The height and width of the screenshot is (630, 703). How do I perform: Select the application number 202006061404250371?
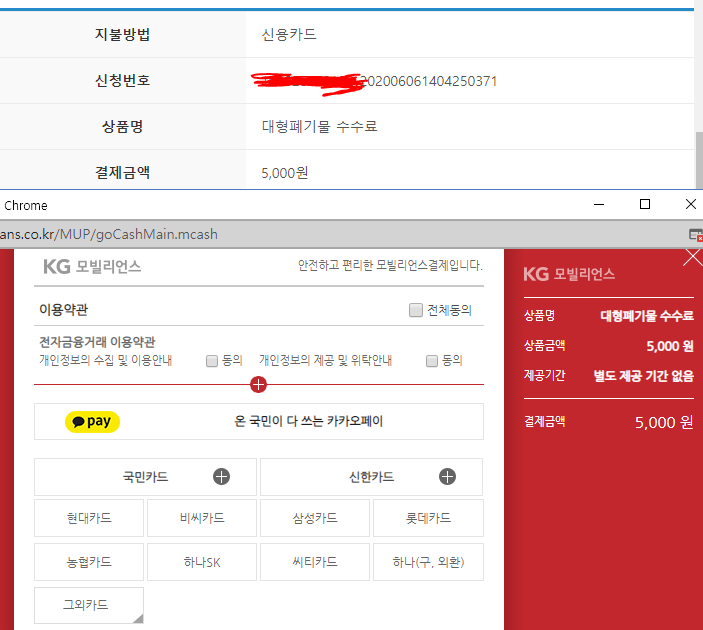point(429,81)
